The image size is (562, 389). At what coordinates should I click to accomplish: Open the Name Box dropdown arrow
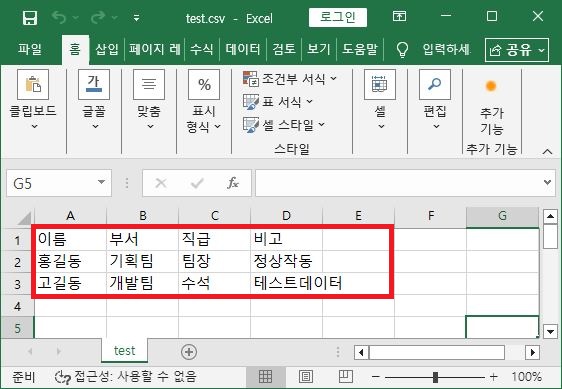[102, 182]
